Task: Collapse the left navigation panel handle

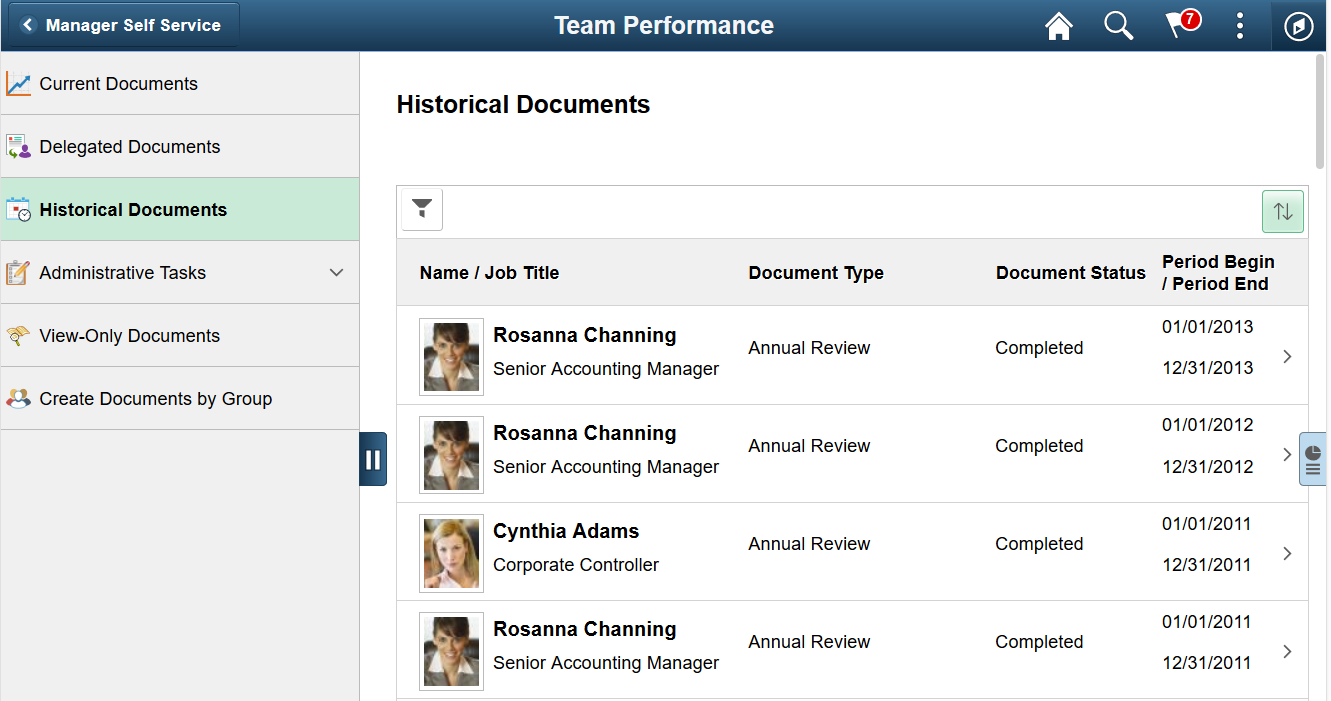Action: coord(373,459)
